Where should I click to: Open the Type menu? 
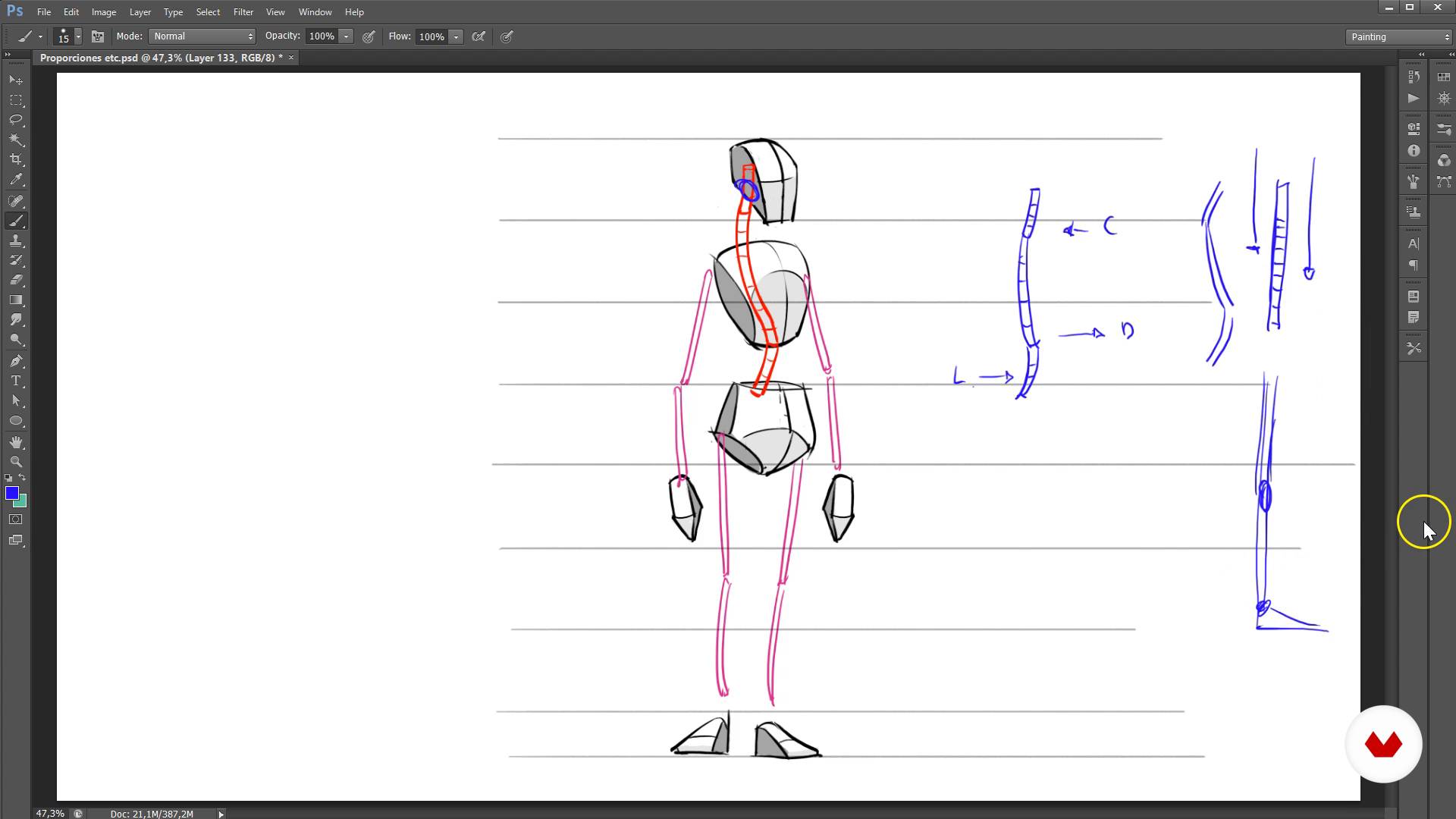pyautogui.click(x=173, y=12)
